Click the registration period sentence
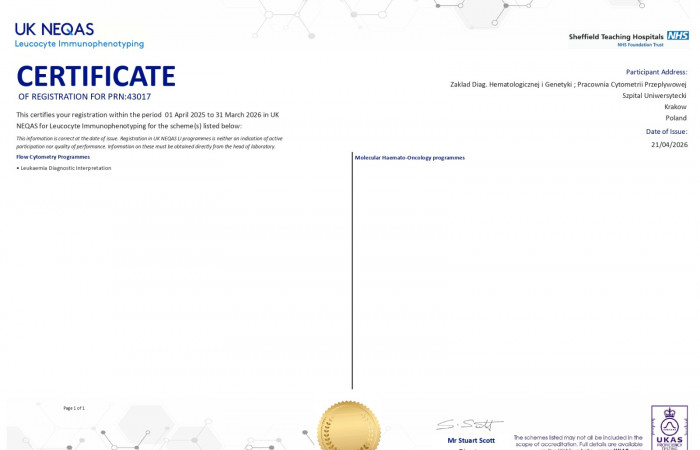Viewport: 700px width, 450px height. pos(148,121)
